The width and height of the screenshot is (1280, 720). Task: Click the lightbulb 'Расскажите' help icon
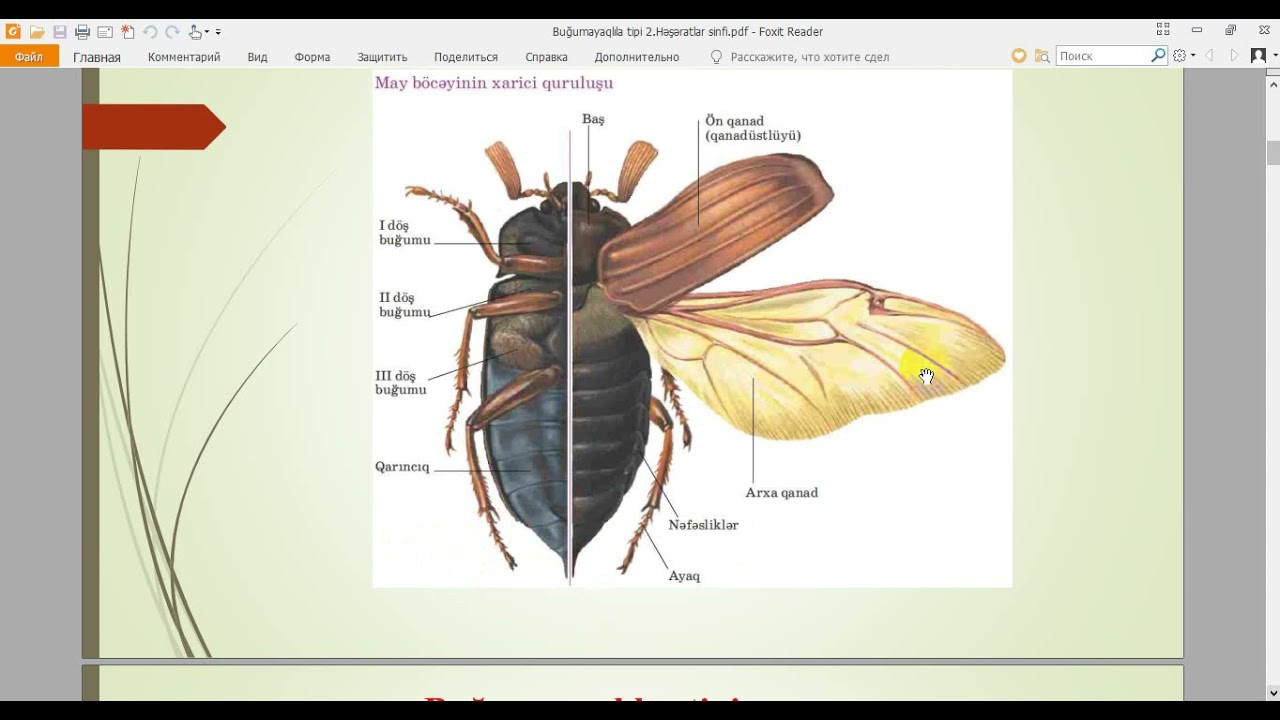pyautogui.click(x=716, y=57)
